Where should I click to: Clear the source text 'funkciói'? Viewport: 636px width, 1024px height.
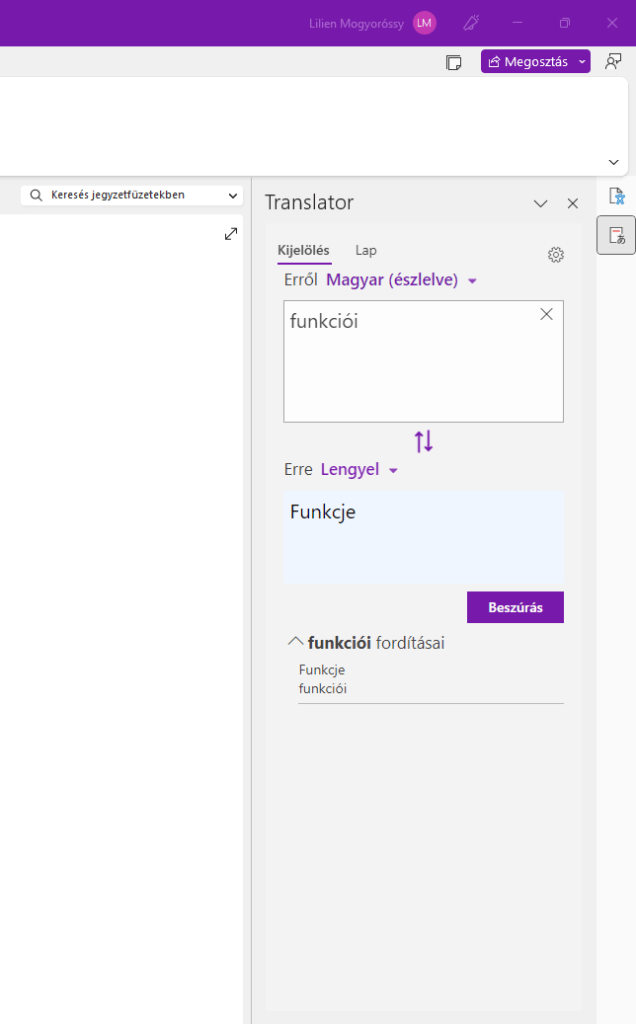(546, 314)
